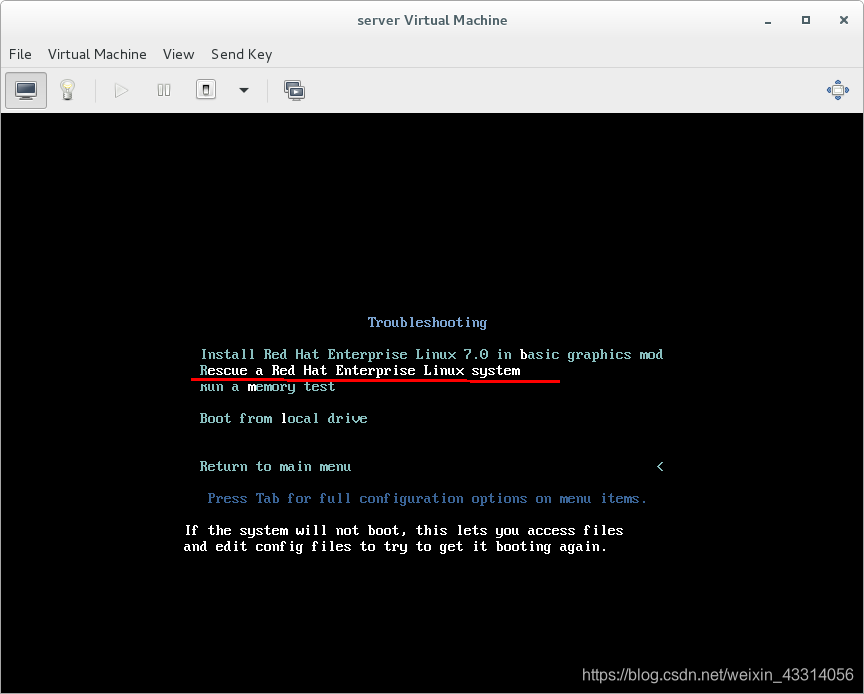Close the server Virtual Machine window
The image size is (864, 694).
pos(844,20)
